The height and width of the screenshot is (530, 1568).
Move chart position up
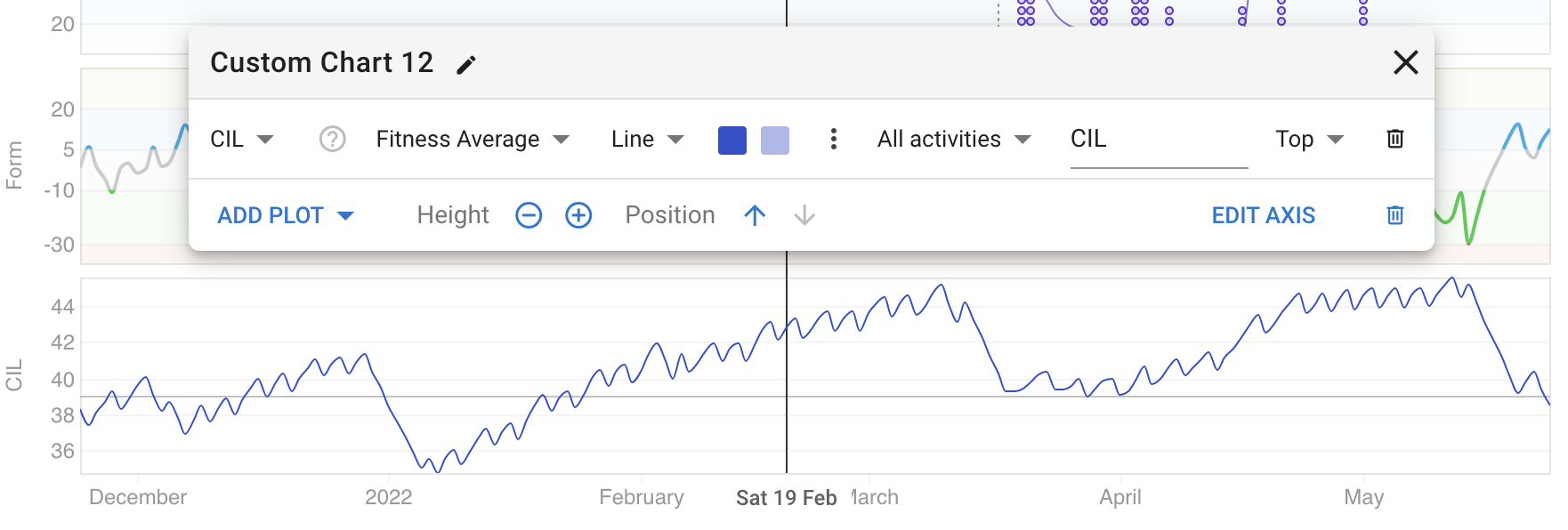[x=755, y=215]
